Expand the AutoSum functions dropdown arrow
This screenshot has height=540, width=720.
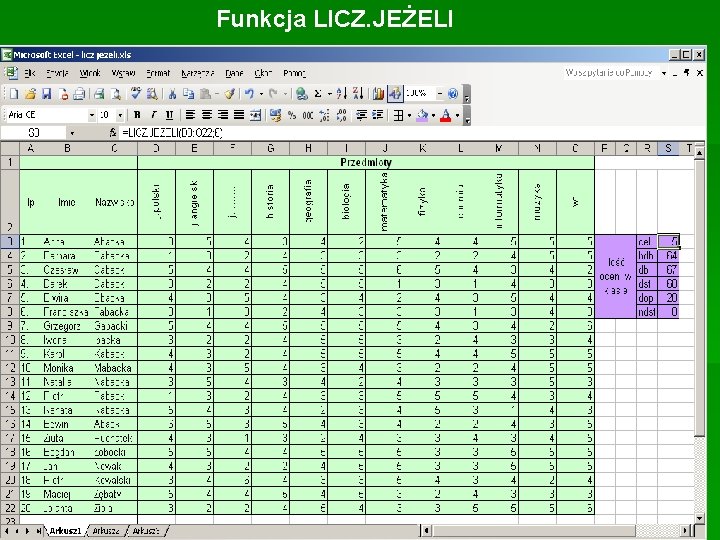(330, 94)
